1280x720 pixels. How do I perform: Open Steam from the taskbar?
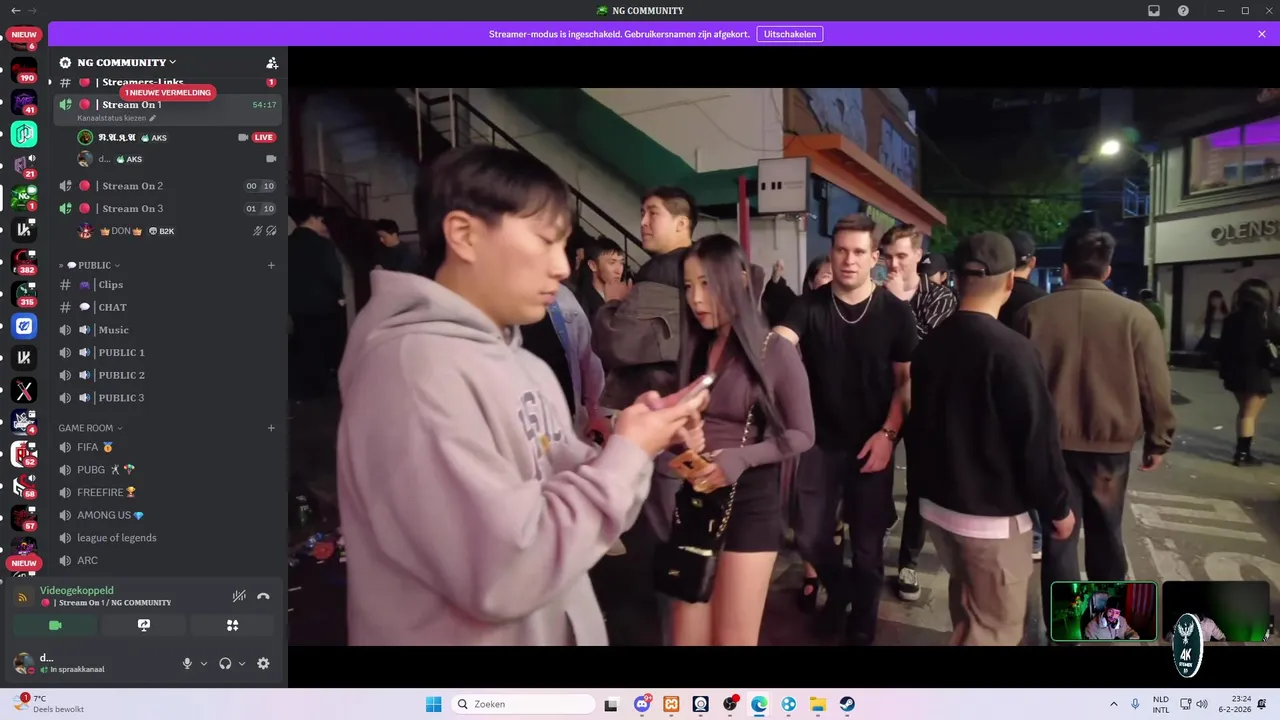point(847,704)
